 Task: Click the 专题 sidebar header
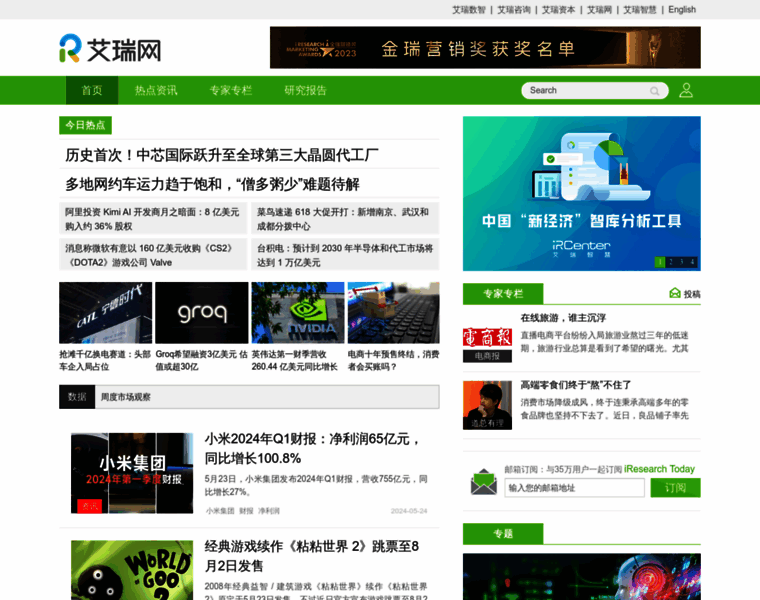point(503,534)
